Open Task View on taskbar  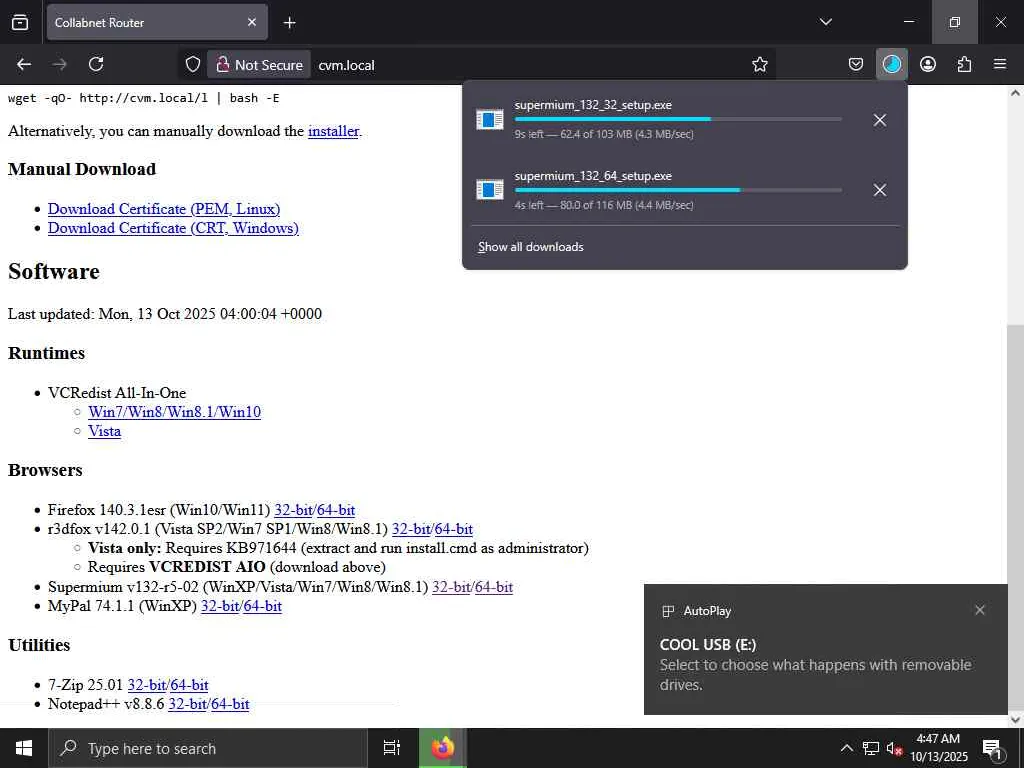392,748
